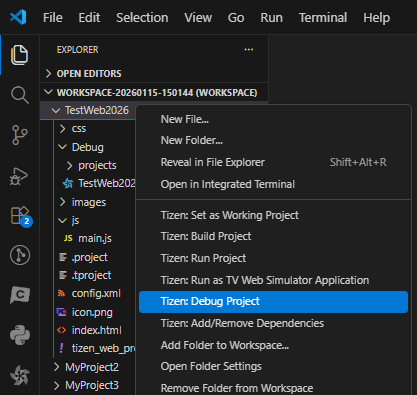Viewport: 417px width, 395px height.
Task: Open the View menu
Action: point(198,17)
